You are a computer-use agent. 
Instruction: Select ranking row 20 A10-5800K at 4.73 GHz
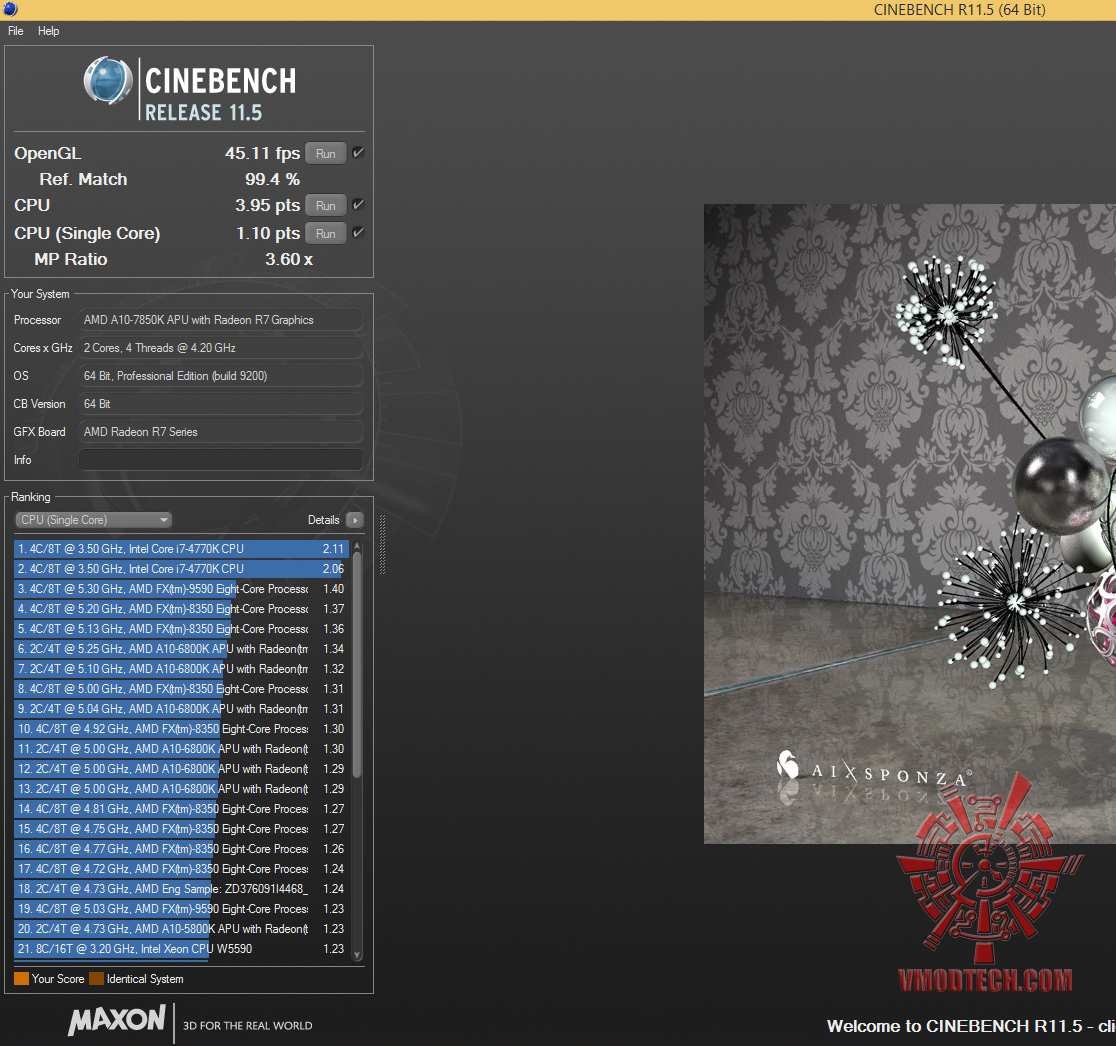click(x=181, y=929)
